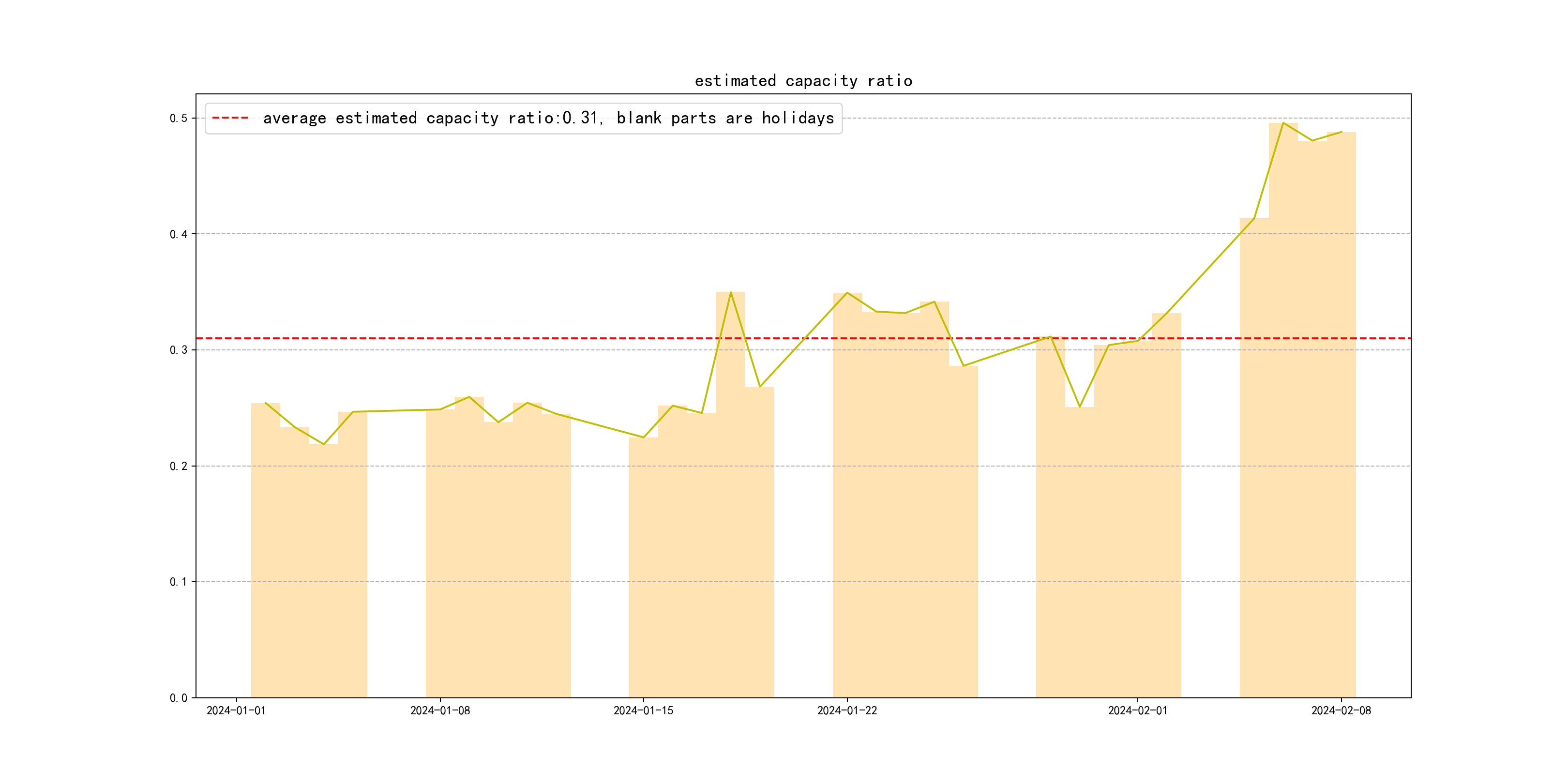Viewport: 1568px width, 784px height.
Task: Click the 0.5 y-axis tick label
Action: [x=178, y=118]
